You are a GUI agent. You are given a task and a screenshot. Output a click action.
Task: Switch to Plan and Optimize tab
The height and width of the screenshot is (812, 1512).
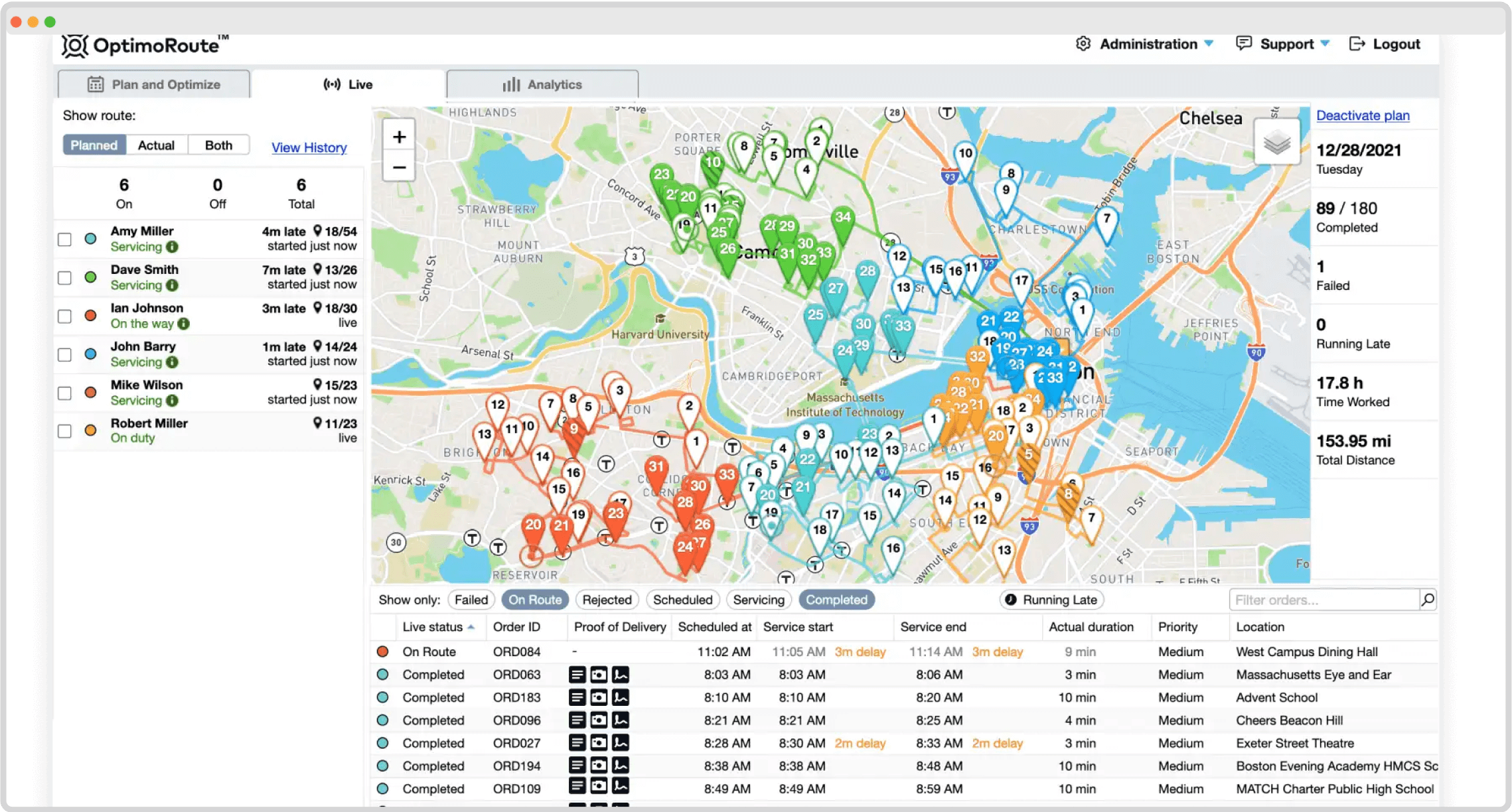pos(154,84)
